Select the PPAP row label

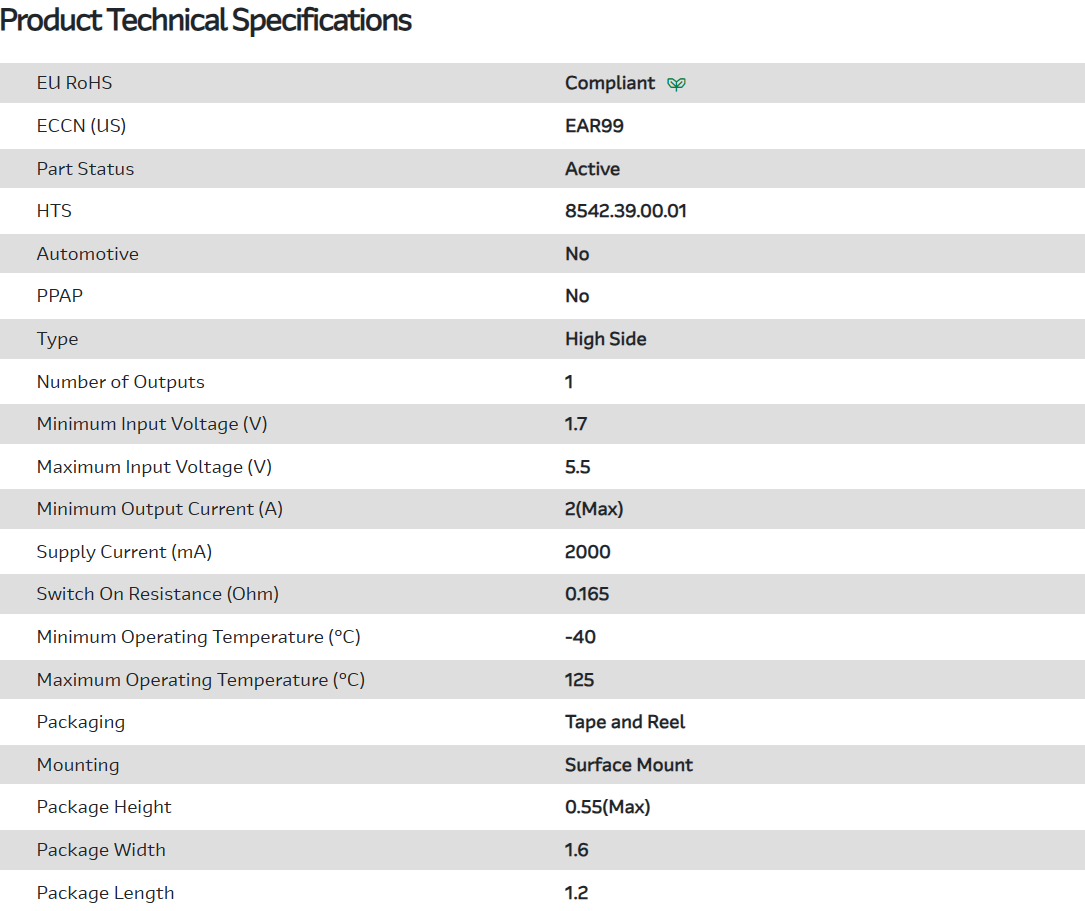tap(61, 296)
